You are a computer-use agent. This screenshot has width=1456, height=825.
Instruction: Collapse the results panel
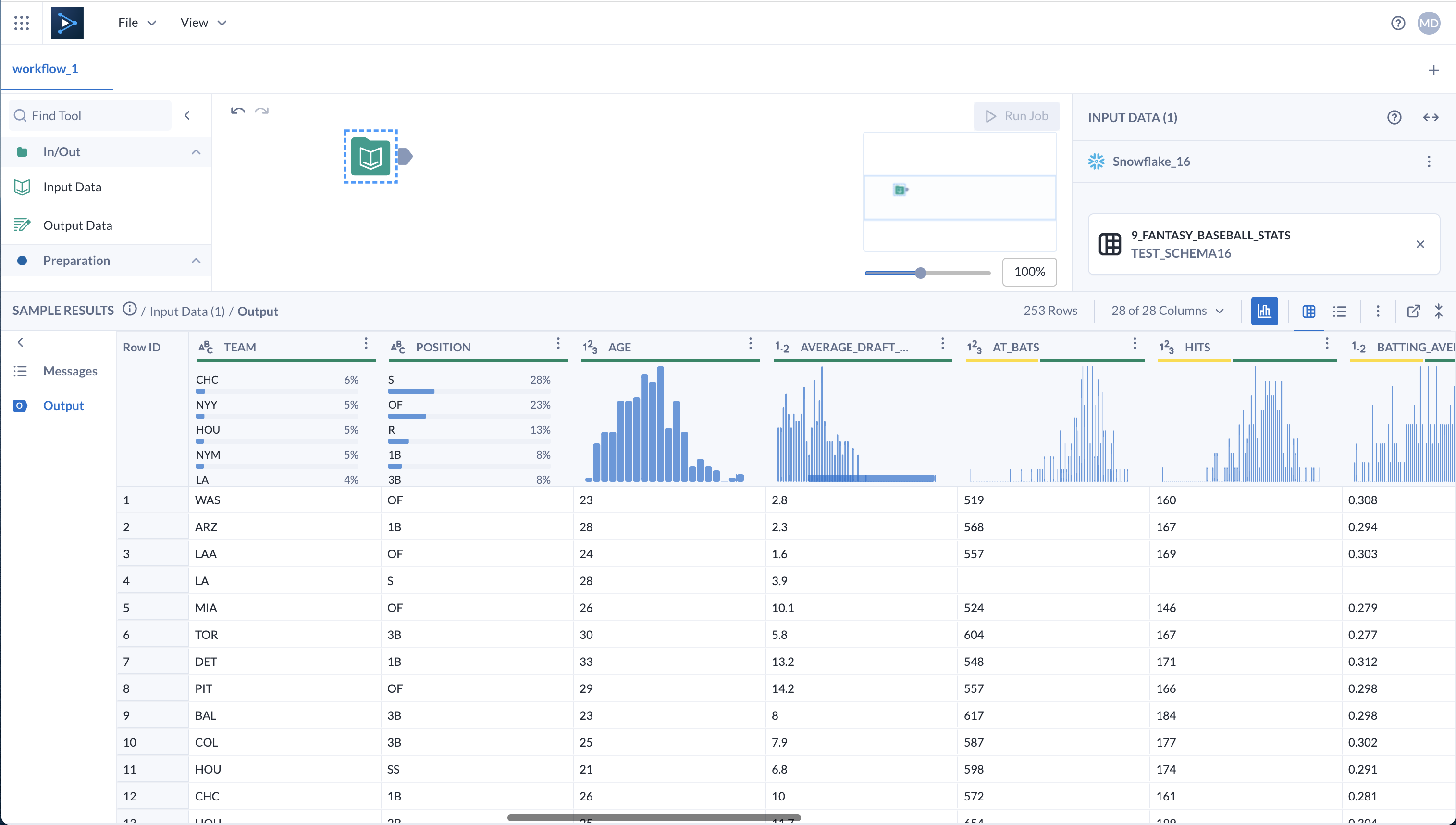[1438, 311]
